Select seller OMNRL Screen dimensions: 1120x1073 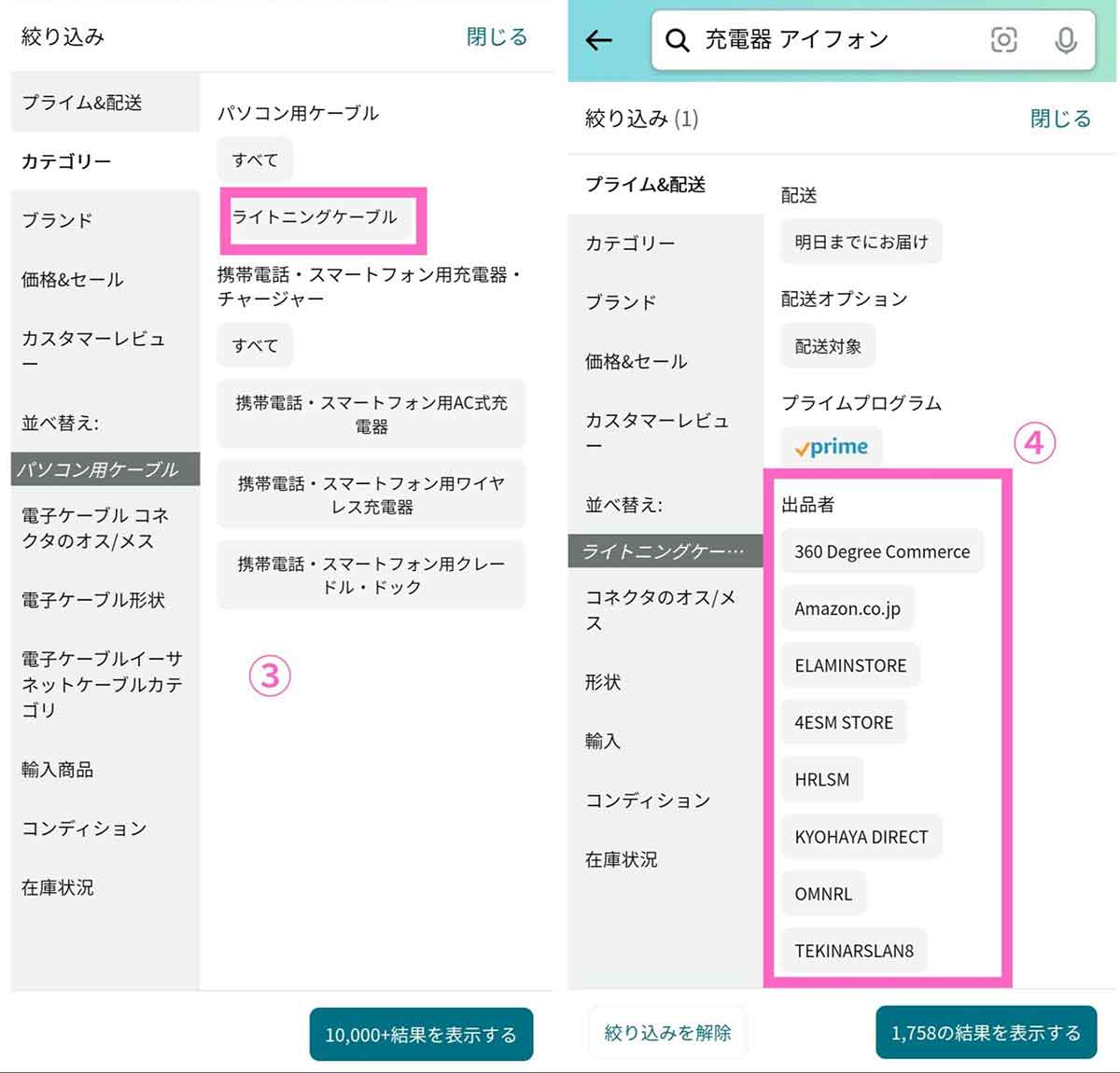[x=823, y=894]
